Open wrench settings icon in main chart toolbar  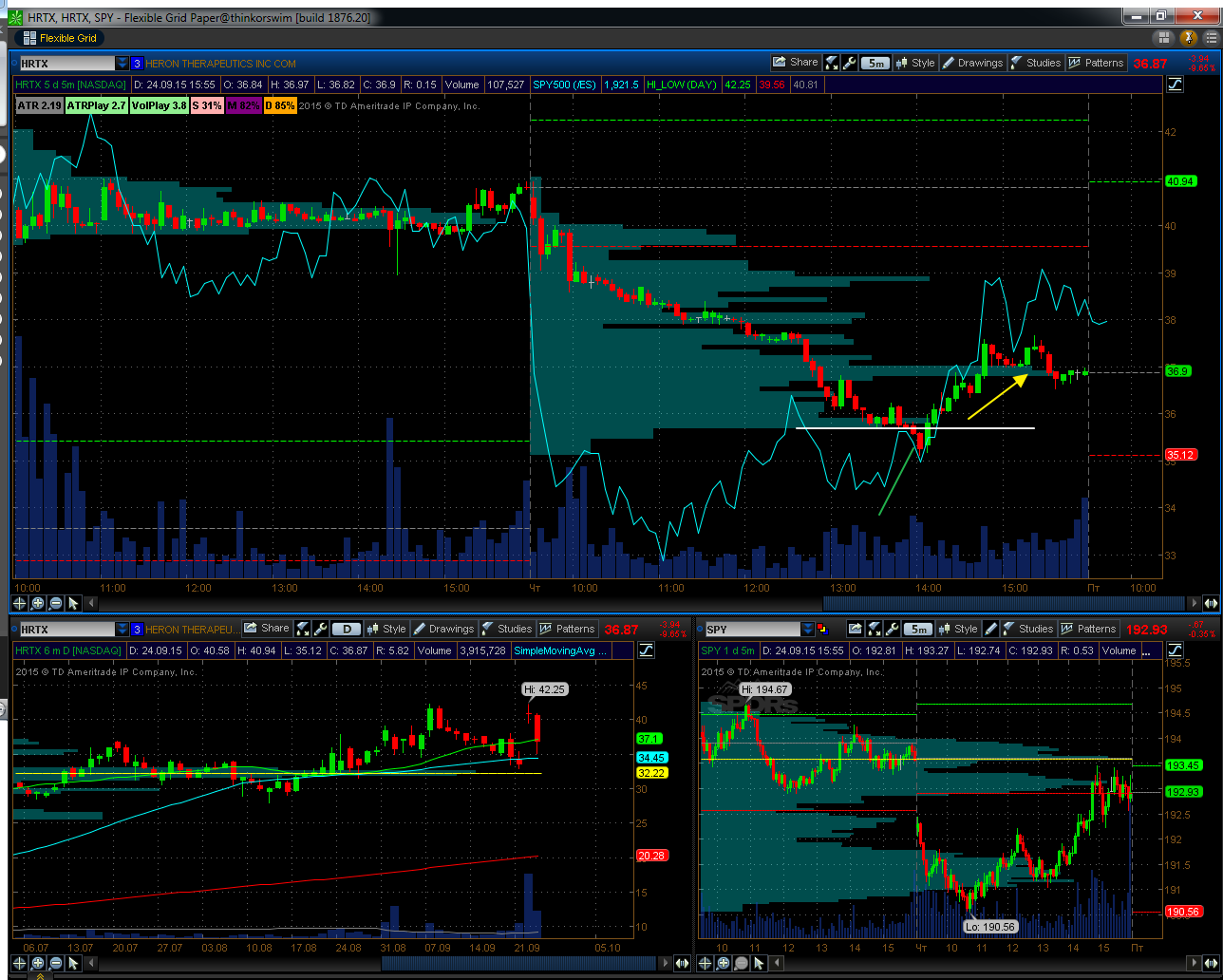[x=850, y=63]
